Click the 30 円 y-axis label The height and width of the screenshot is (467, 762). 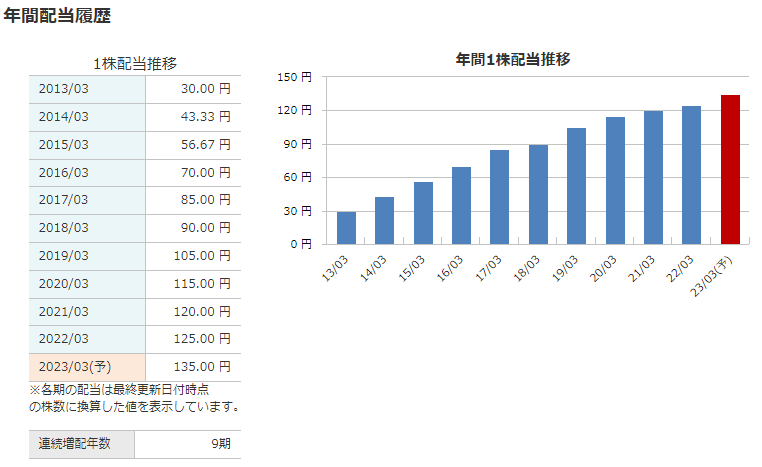click(297, 211)
